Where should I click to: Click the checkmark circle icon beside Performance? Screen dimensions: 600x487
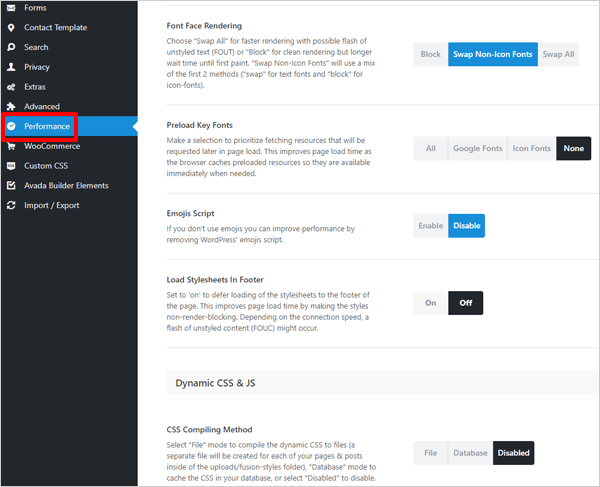click(x=11, y=126)
